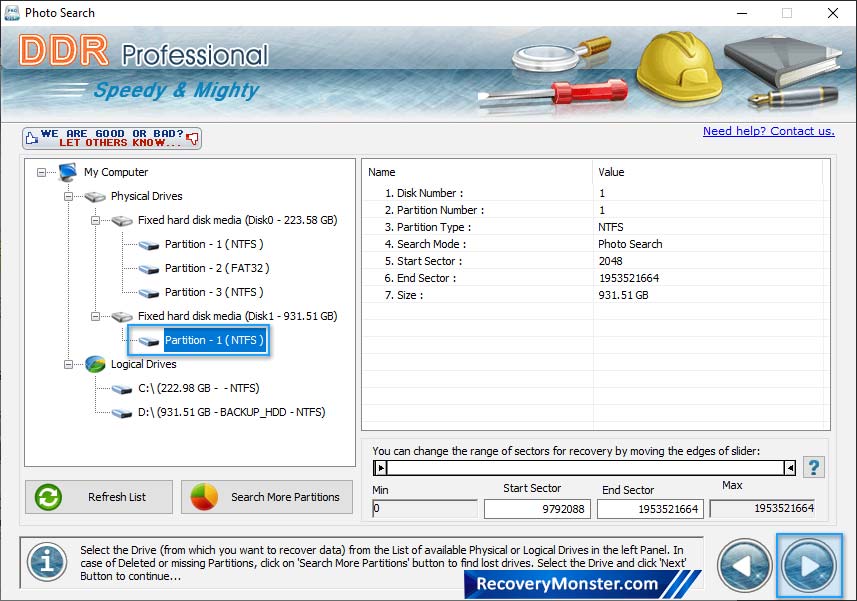This screenshot has width=857, height=601.
Task: Click the sector slider right handle
Action: (x=790, y=468)
